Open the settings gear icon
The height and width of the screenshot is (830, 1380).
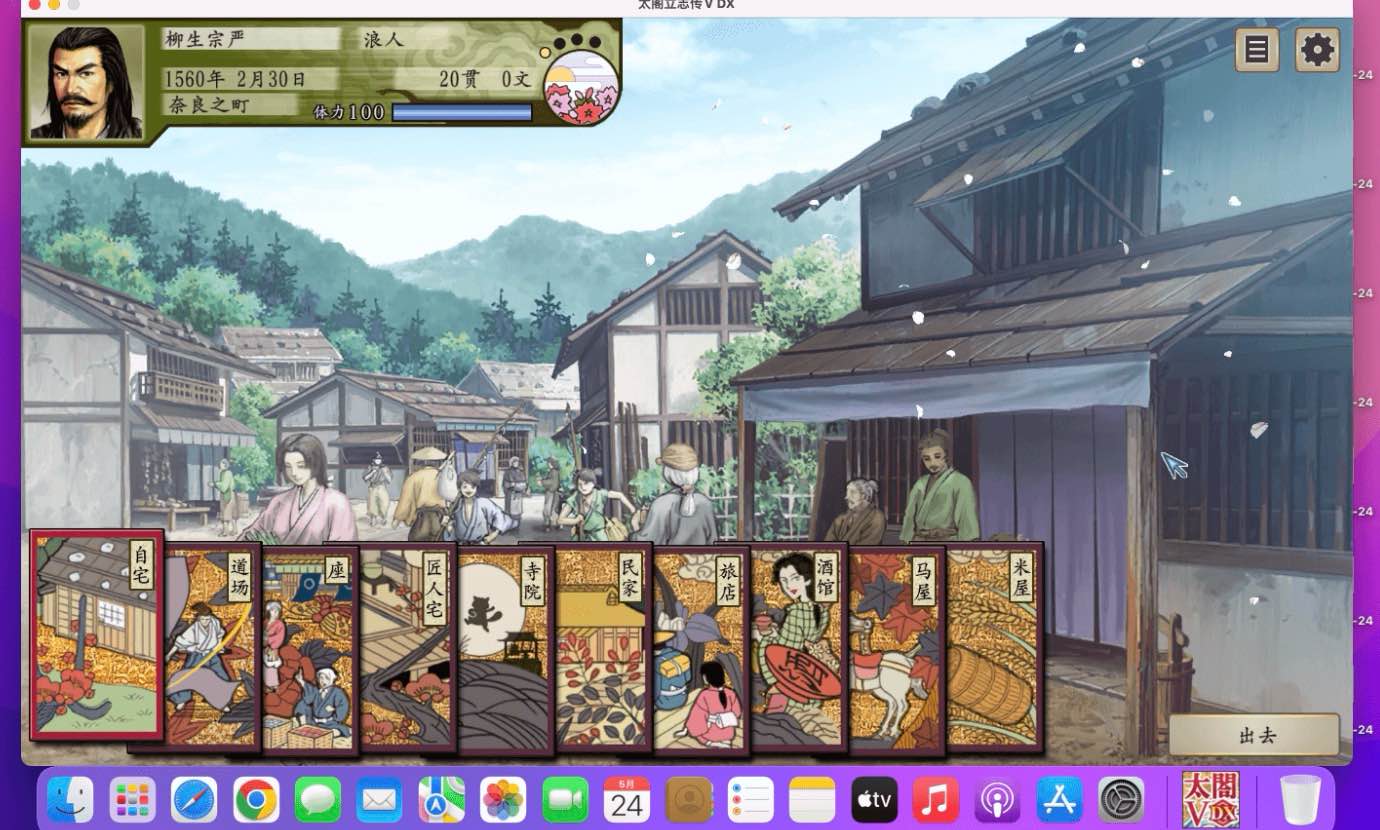(1317, 50)
